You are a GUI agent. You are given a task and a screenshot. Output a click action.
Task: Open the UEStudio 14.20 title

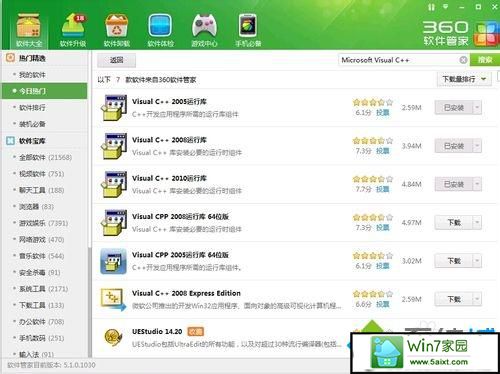[x=157, y=331]
